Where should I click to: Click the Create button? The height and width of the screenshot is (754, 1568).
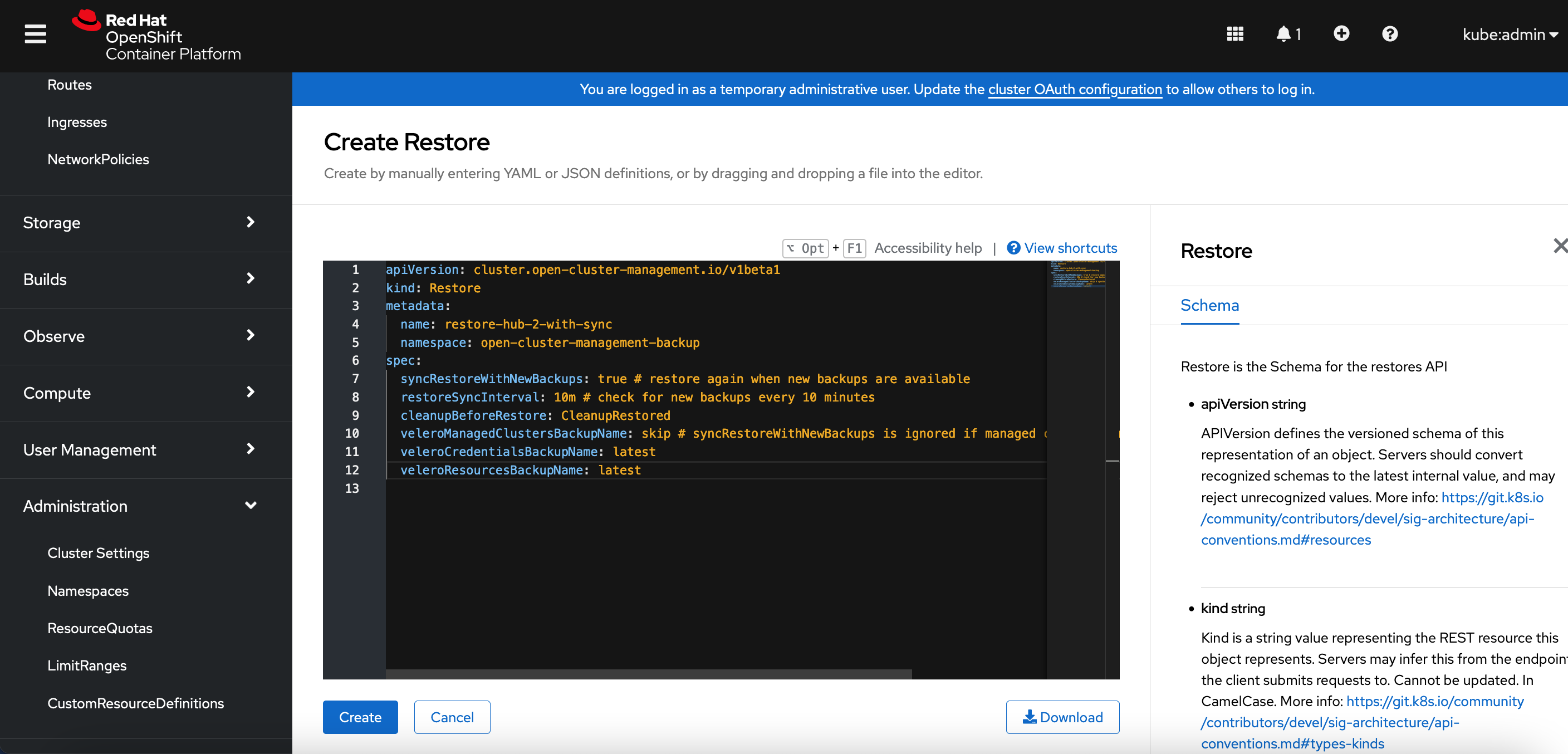click(x=360, y=717)
